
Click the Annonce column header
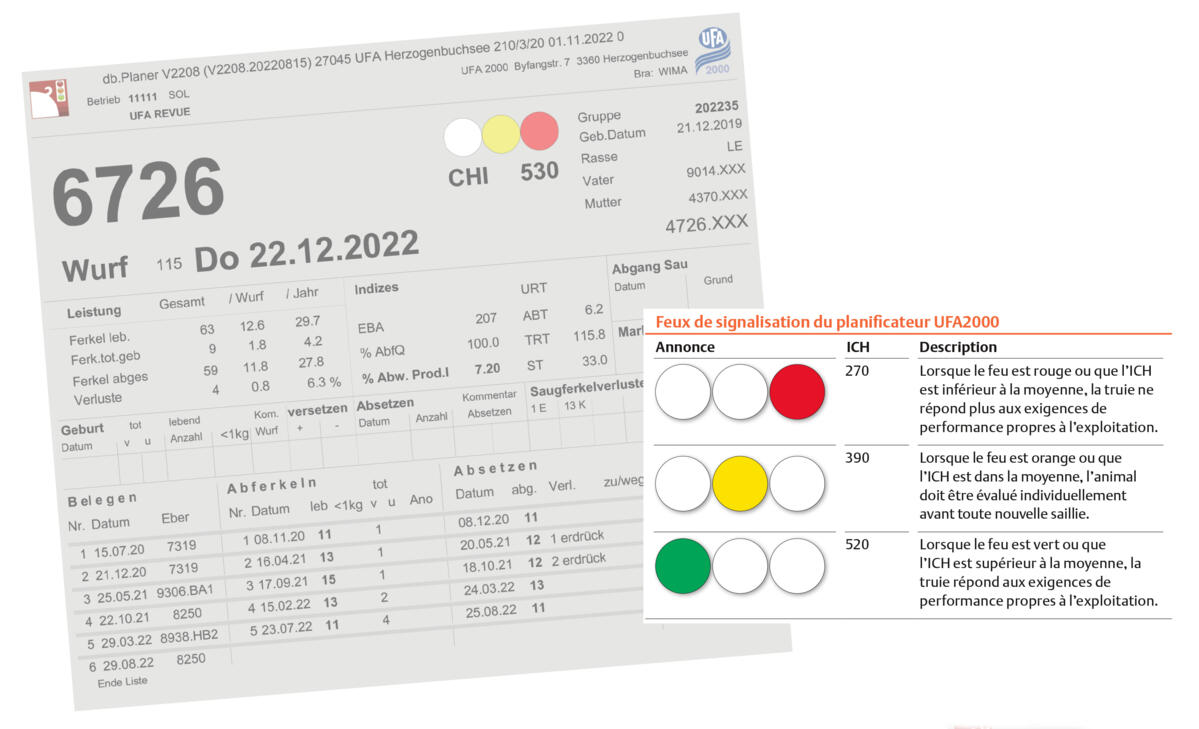point(684,347)
